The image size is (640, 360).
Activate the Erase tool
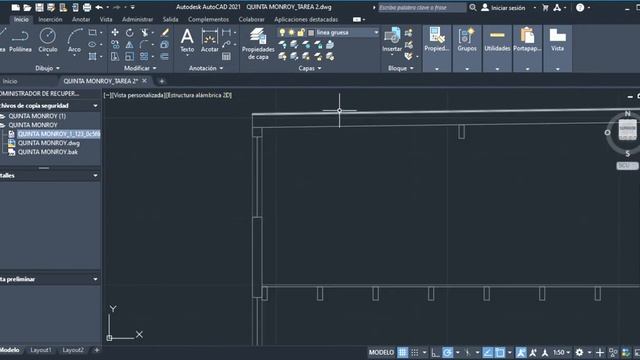(164, 33)
